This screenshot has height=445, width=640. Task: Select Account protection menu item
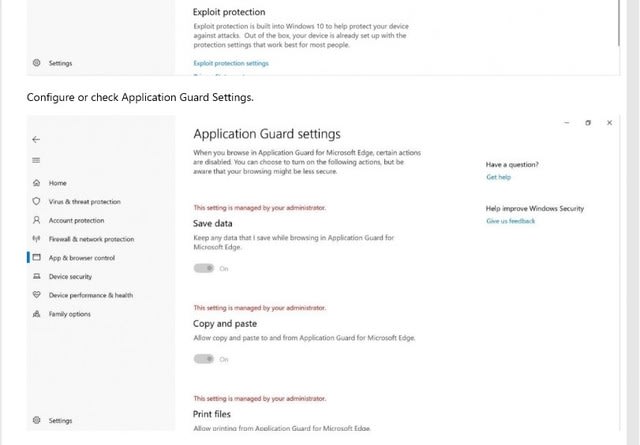[x=76, y=220]
